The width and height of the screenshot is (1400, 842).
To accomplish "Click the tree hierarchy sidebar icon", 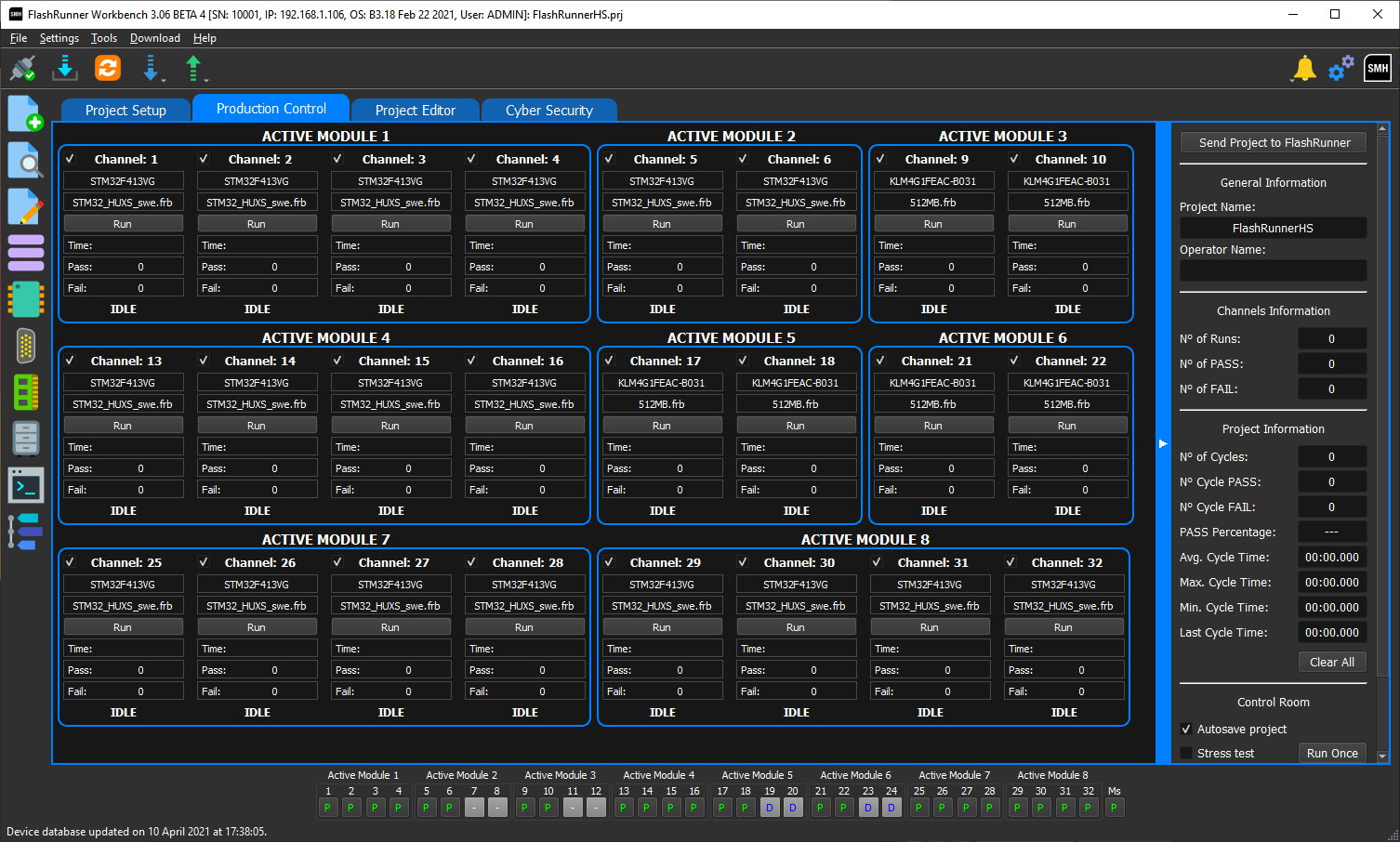I will point(25,532).
